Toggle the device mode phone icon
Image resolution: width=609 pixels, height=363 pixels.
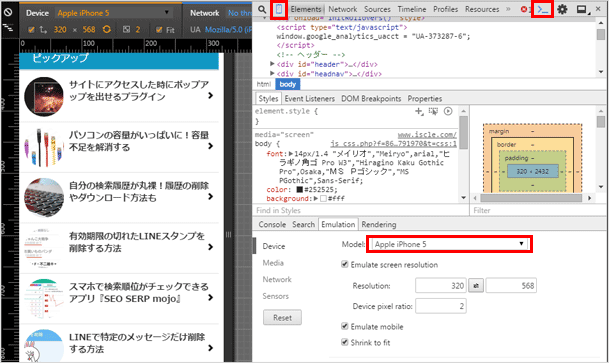pyautogui.click(x=279, y=9)
